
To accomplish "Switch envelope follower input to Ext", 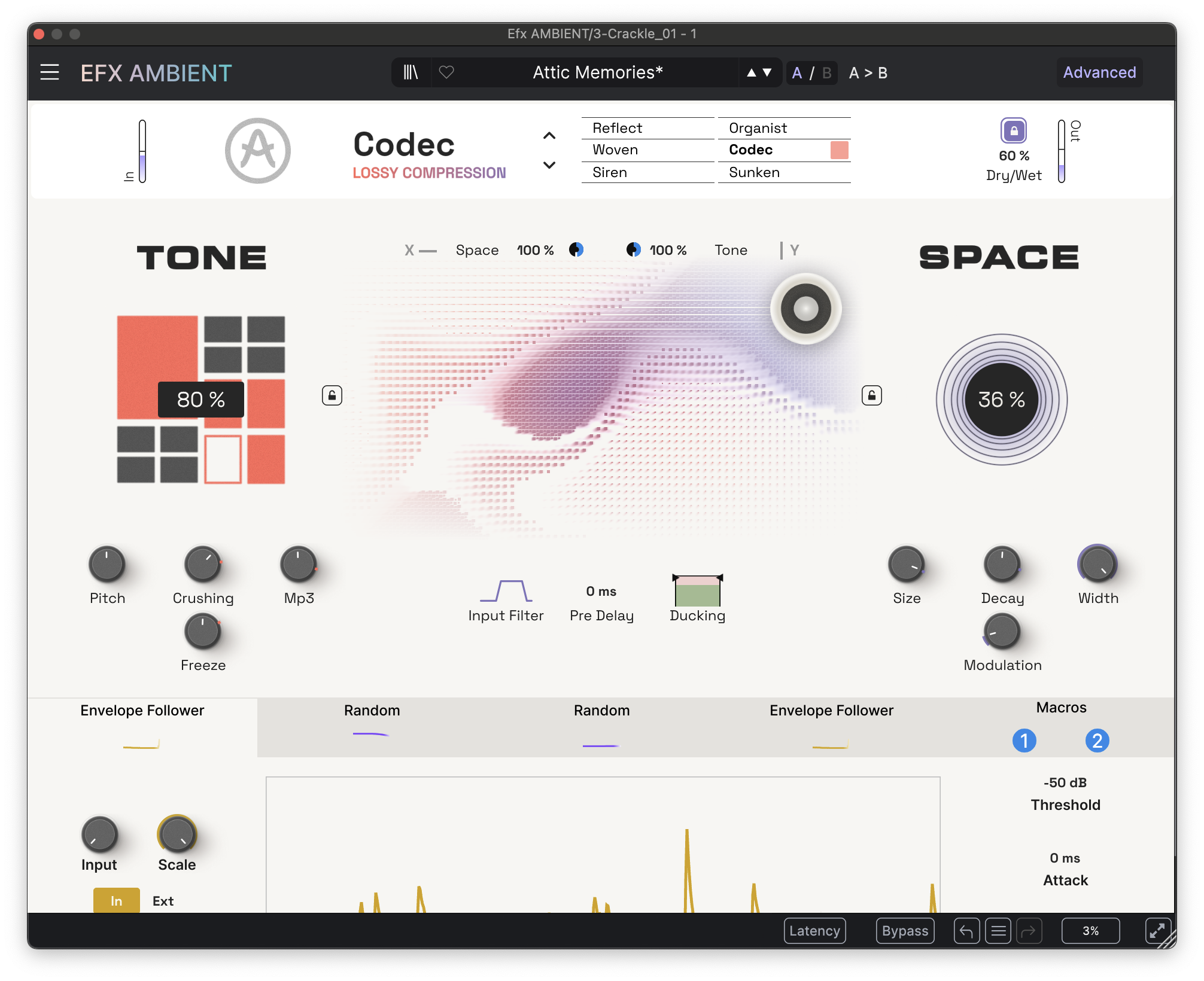I will (x=163, y=901).
